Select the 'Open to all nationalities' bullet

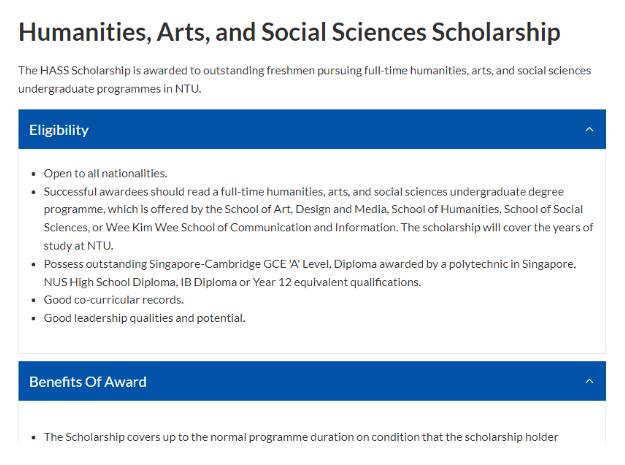tap(105, 173)
